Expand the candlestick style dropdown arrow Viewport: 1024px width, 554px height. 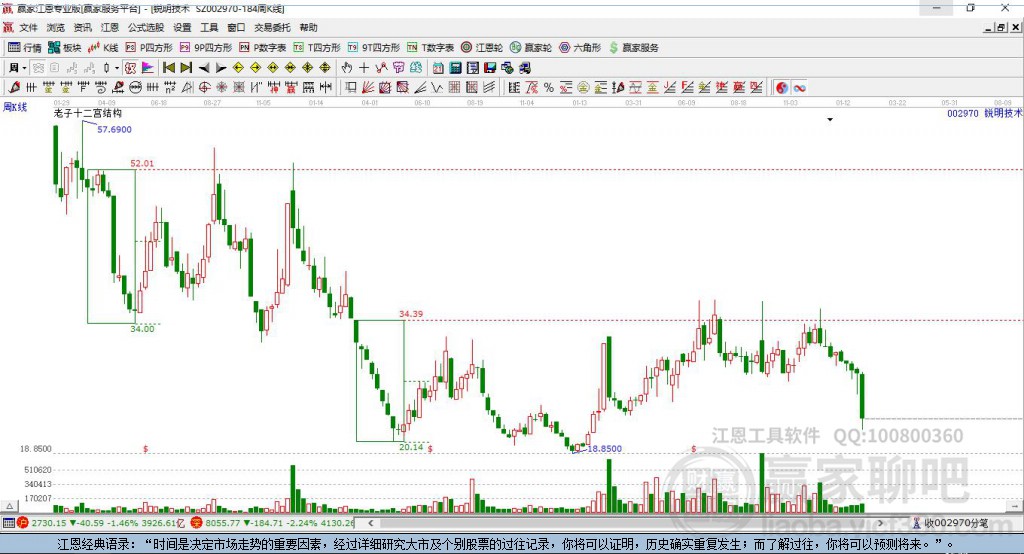(117, 68)
